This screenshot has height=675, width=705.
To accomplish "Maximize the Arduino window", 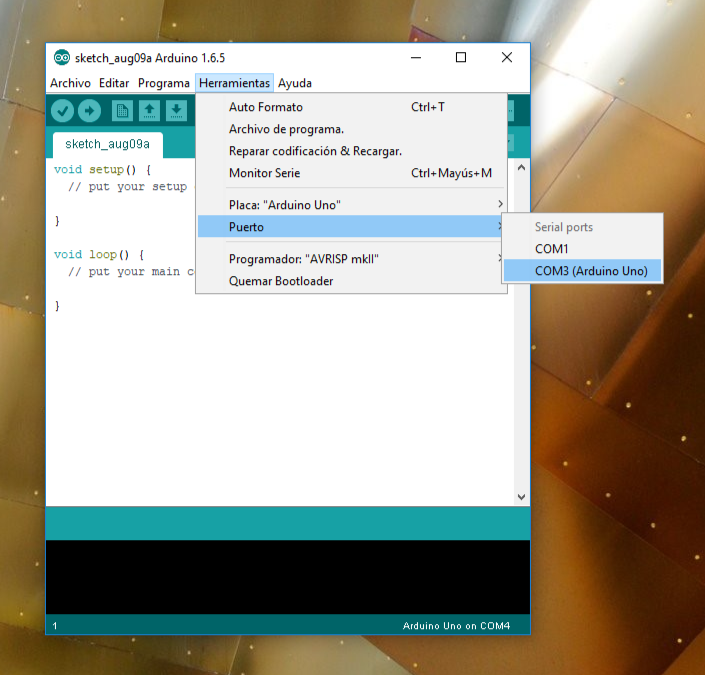I will click(x=461, y=58).
